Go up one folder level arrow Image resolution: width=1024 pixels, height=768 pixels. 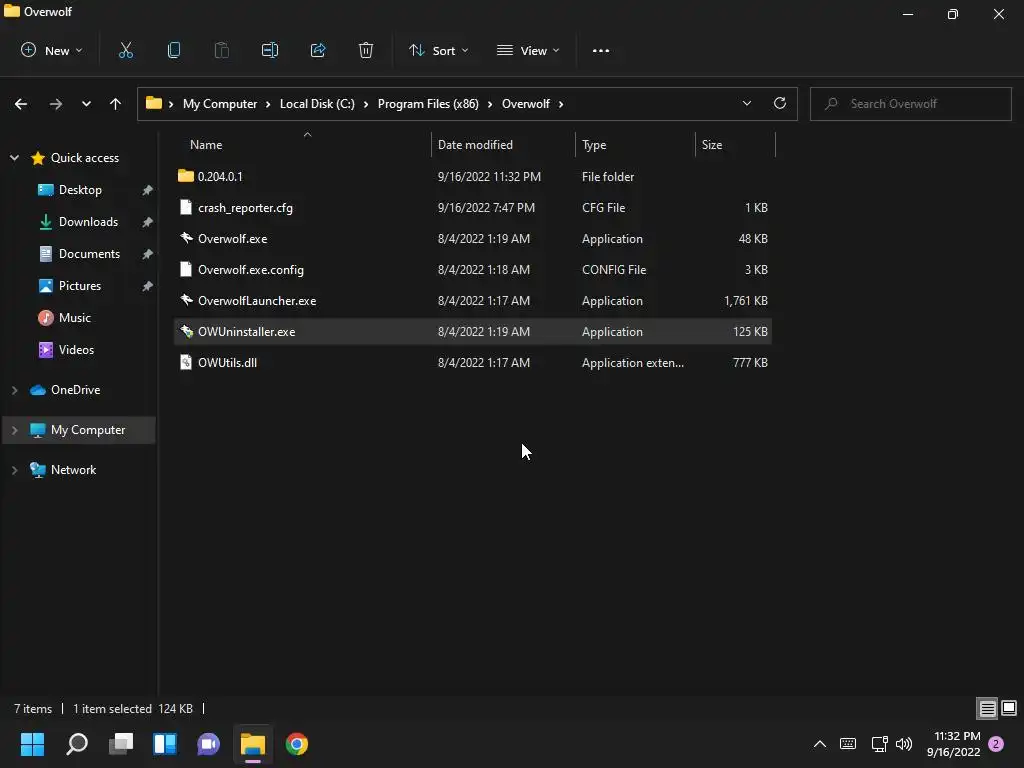[x=116, y=104]
